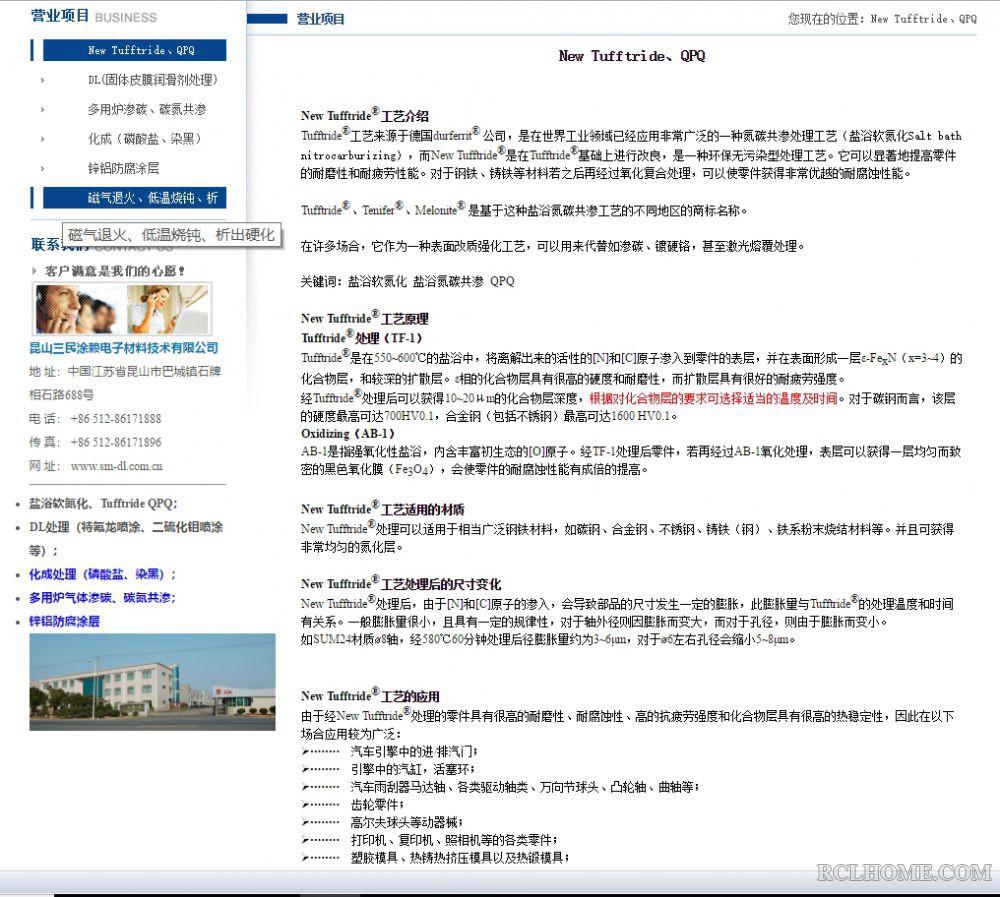The image size is (1000, 897).
Task: Click arrow bullet beside 多用炉渗碳、碳氮共渗
Action: [43, 110]
